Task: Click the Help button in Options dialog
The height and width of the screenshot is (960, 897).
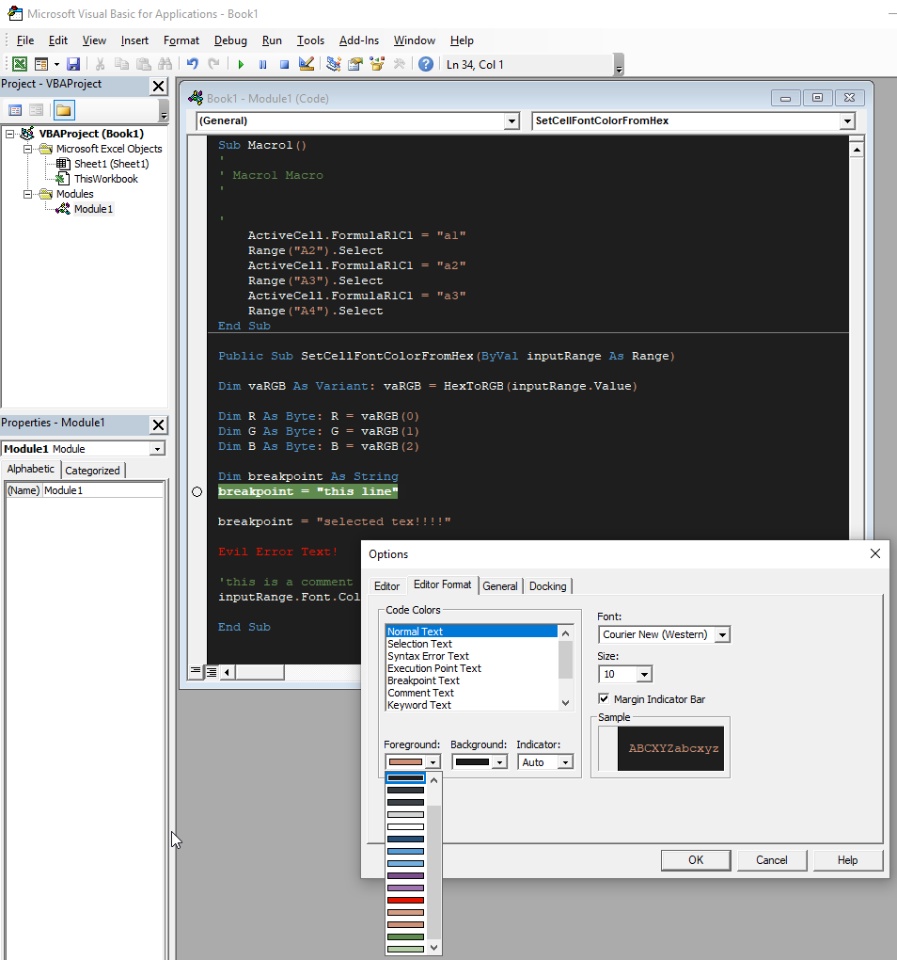Action: pyautogui.click(x=847, y=860)
